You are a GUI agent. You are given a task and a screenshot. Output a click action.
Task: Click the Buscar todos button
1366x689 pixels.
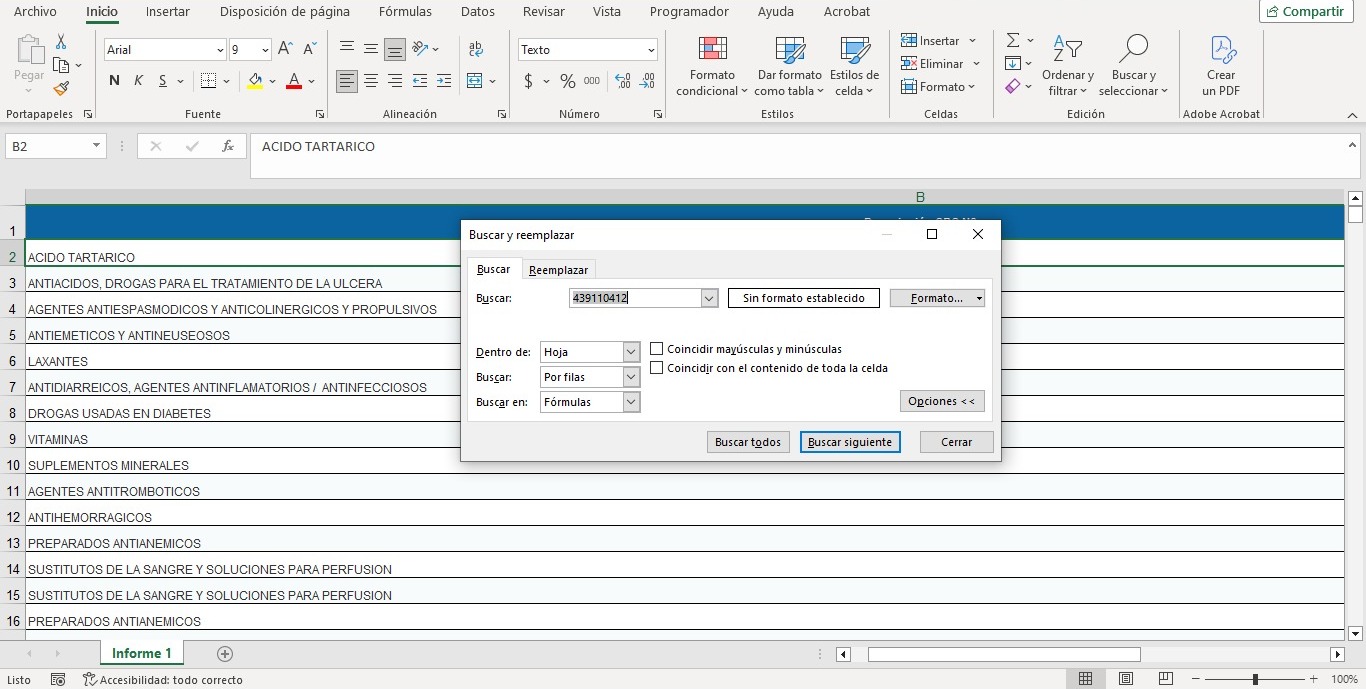(748, 442)
